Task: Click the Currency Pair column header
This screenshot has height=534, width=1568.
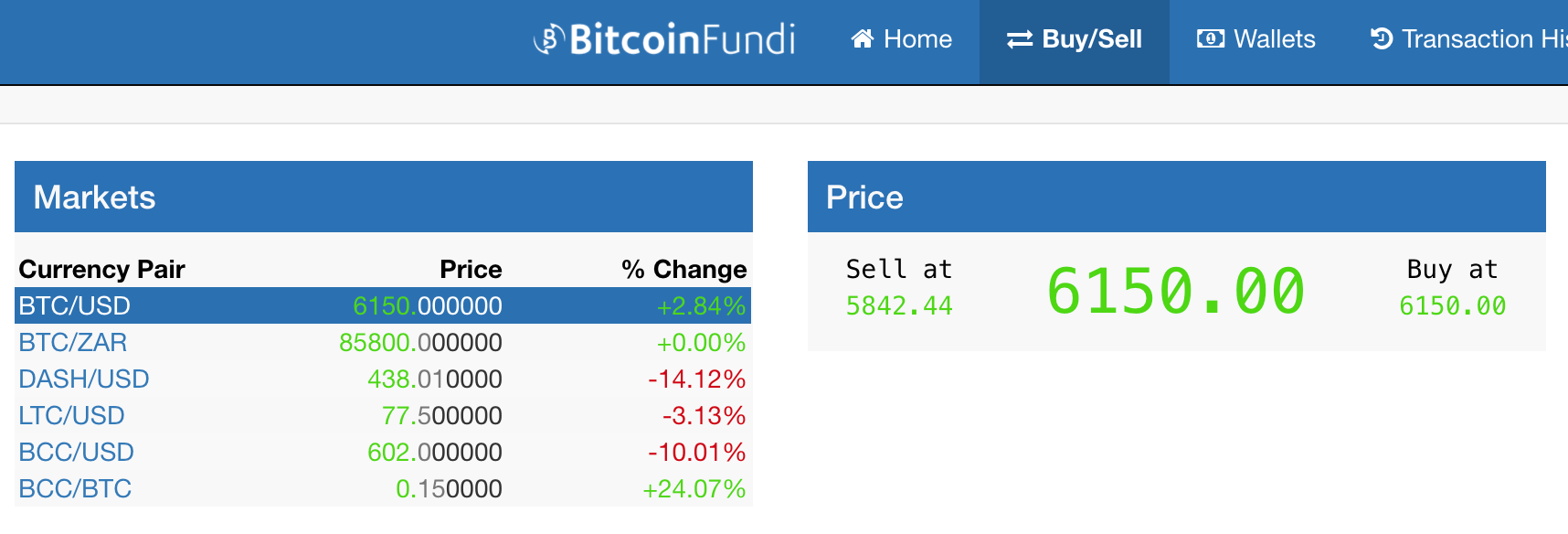Action: click(x=102, y=269)
